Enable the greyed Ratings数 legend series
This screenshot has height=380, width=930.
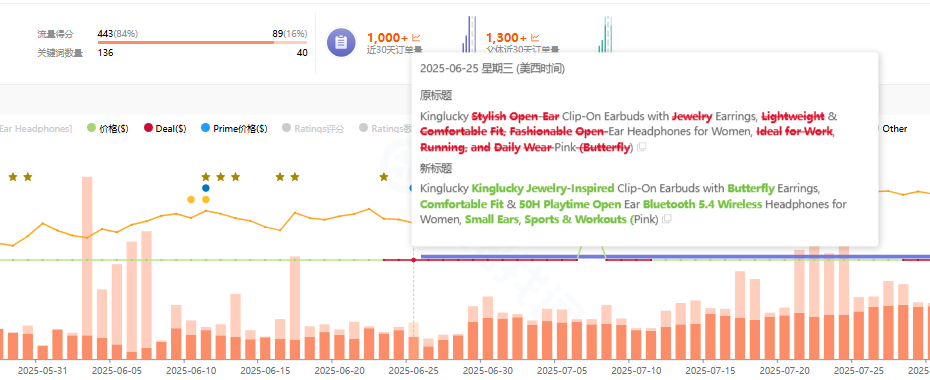click(386, 128)
